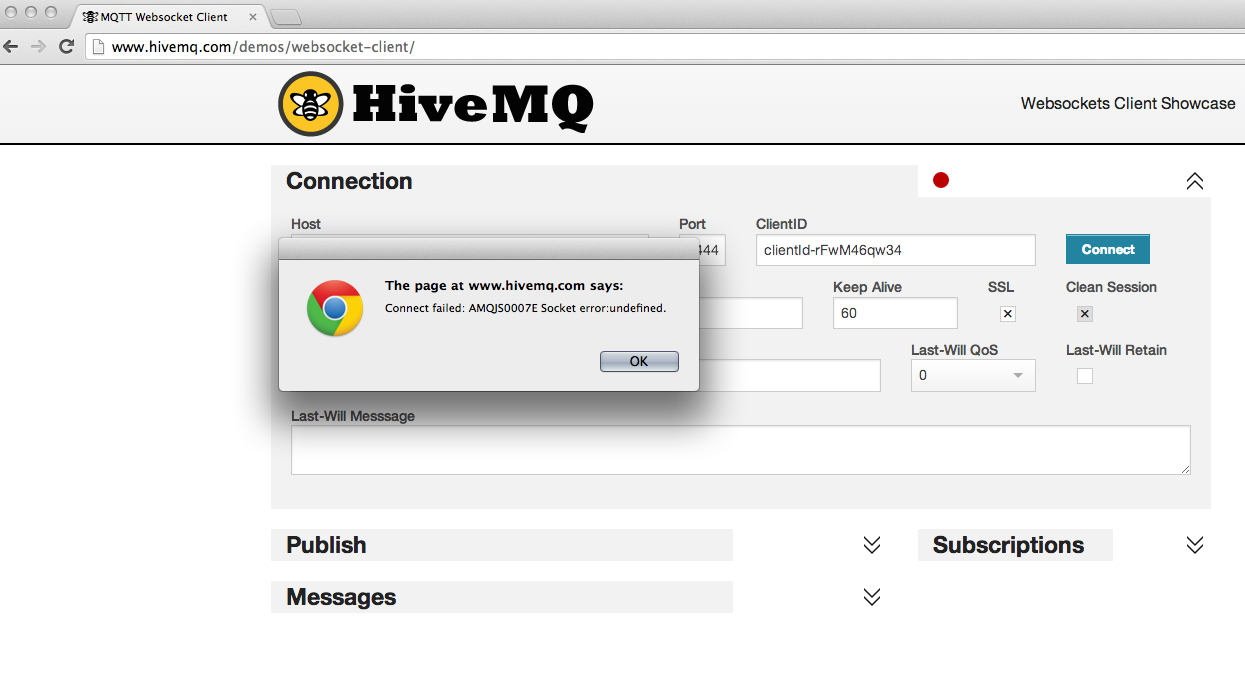This screenshot has width=1245, height=676.
Task: Open a new tab with the new-tab button
Action: 286,16
